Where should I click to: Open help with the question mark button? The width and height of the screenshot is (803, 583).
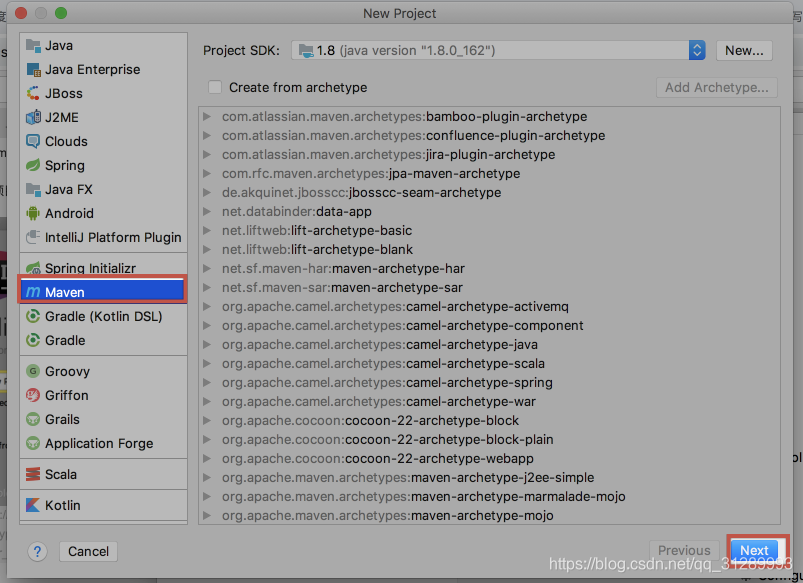37,552
